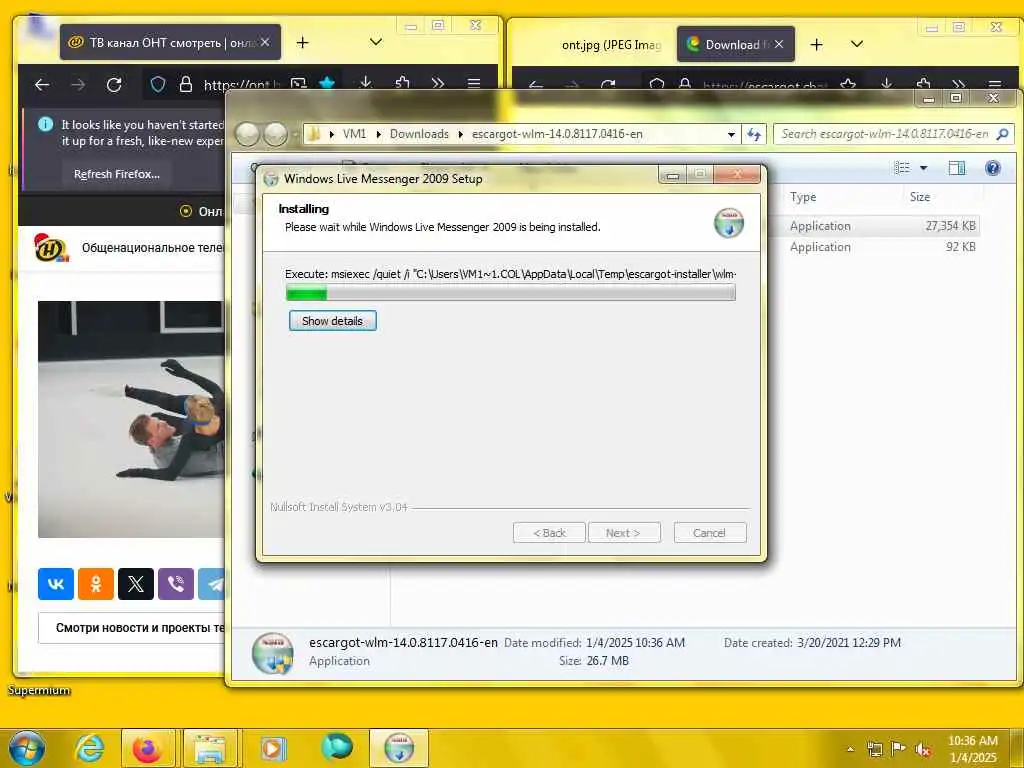Open the hamburger menu in left Firefox
Viewport: 1024px width, 768px height.
[474, 84]
